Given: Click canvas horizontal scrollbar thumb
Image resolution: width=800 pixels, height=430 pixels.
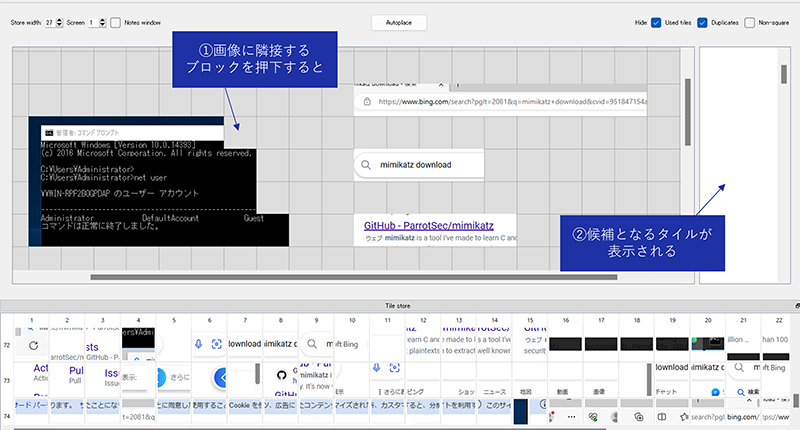Looking at the screenshot, I should coord(354,277).
